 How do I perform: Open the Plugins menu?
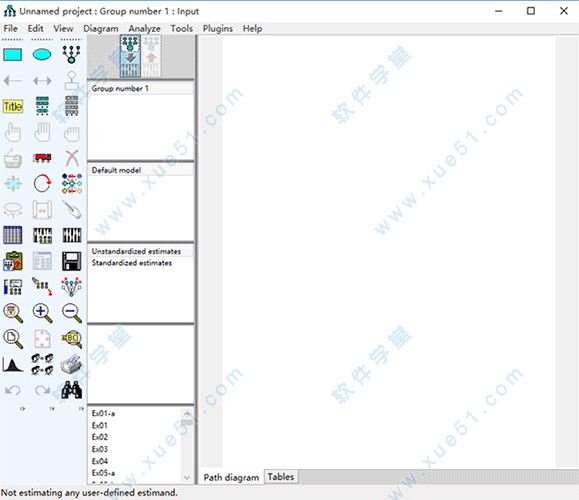[x=217, y=28]
